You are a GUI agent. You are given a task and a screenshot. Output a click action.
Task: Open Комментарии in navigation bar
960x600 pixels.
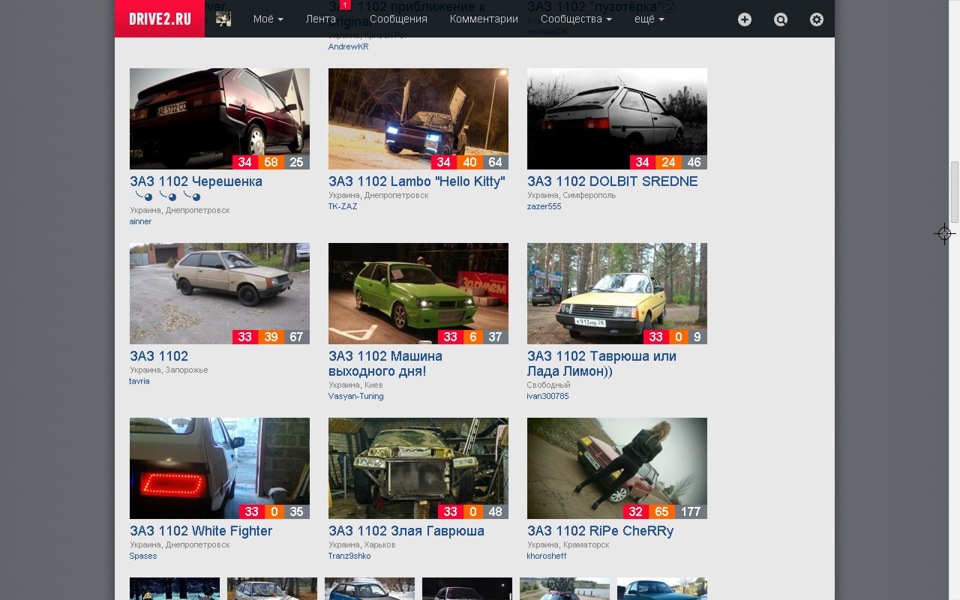[x=484, y=19]
